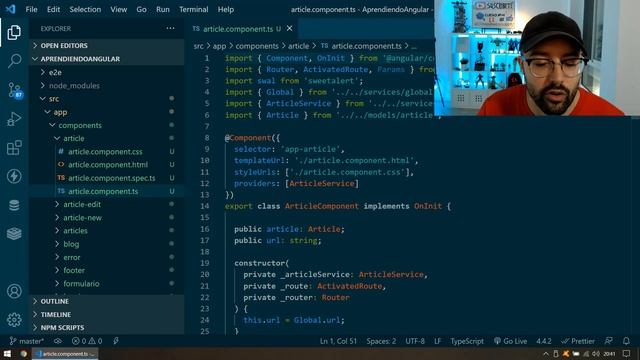Open the Extensions view icon
Image resolution: width=640 pixels, height=360 pixels.
coord(14,147)
